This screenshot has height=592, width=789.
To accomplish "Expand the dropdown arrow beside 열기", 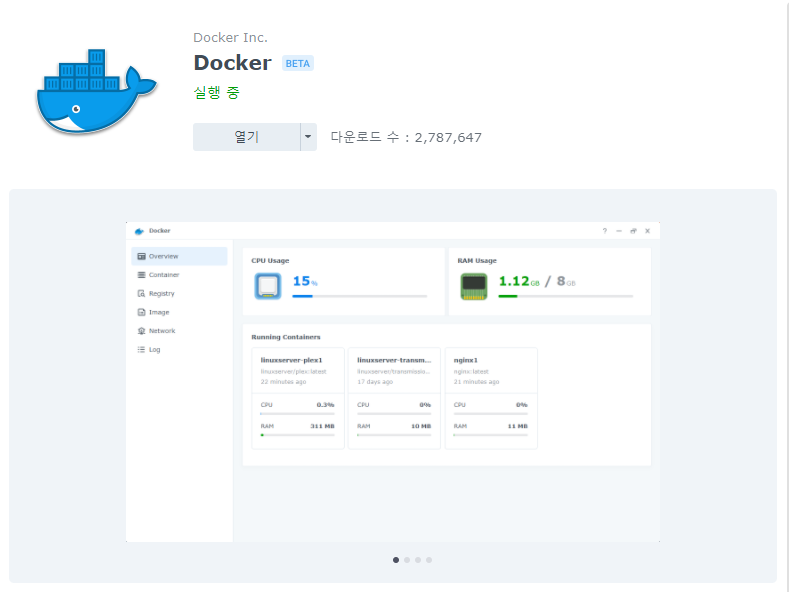I will pyautogui.click(x=308, y=137).
